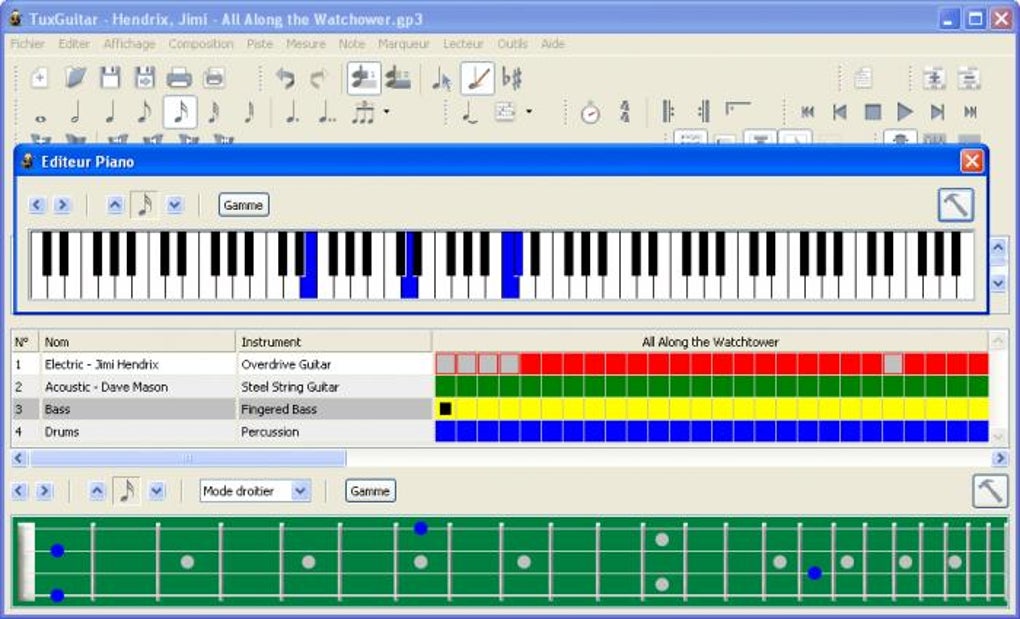
Task: Select track Electric - Jimi Hendrix
Action: (101, 364)
